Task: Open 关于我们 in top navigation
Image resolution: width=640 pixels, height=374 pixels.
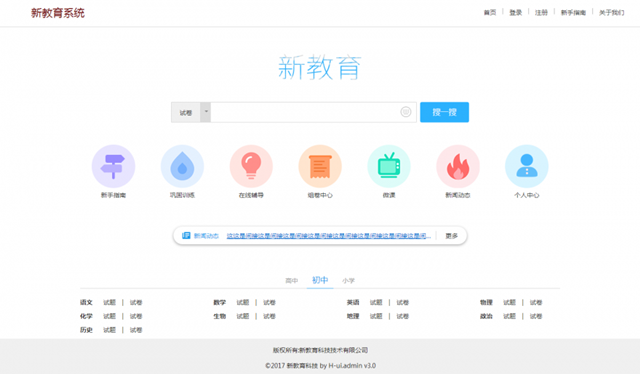Action: 611,13
